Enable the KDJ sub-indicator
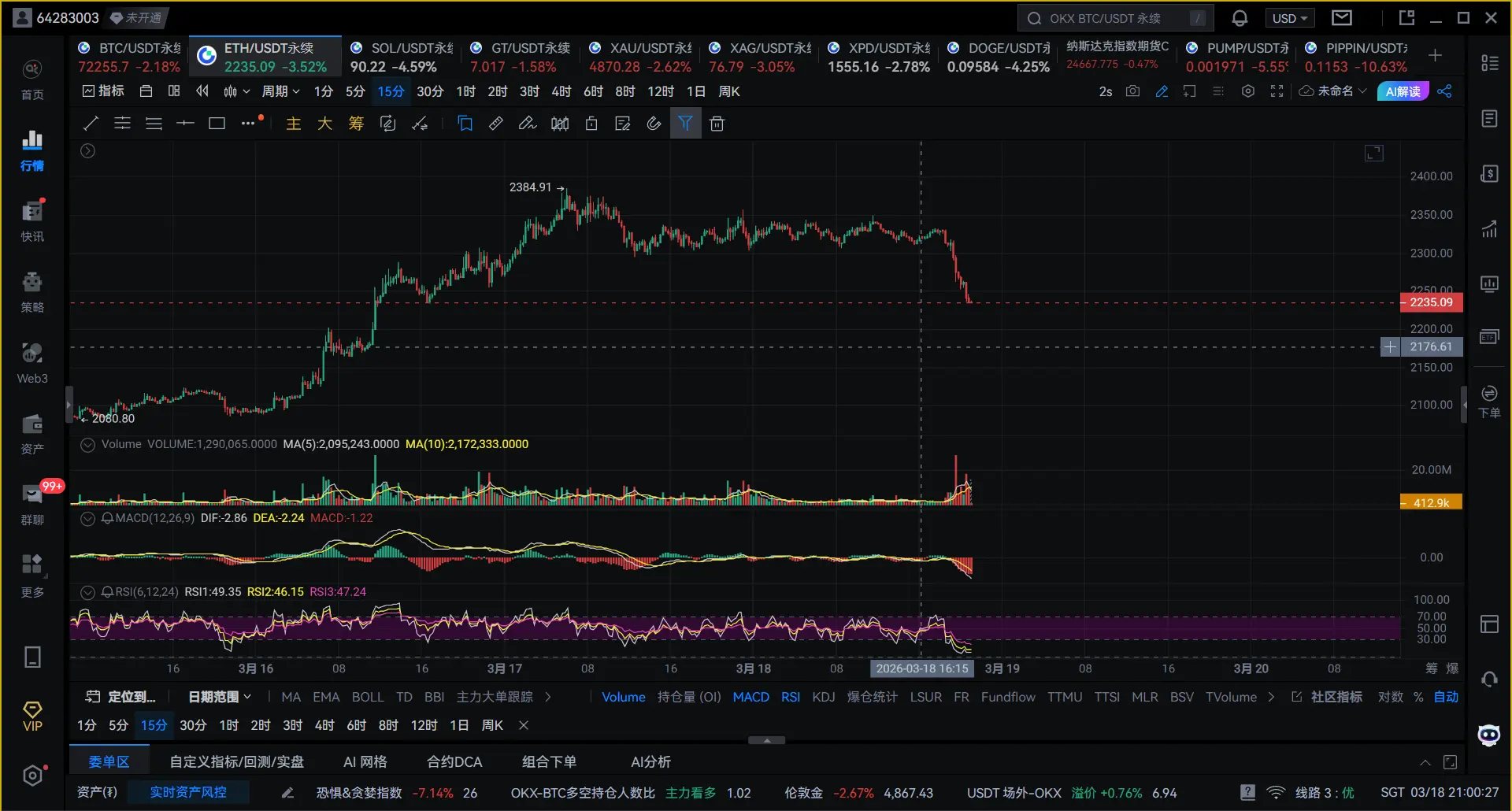 click(824, 697)
